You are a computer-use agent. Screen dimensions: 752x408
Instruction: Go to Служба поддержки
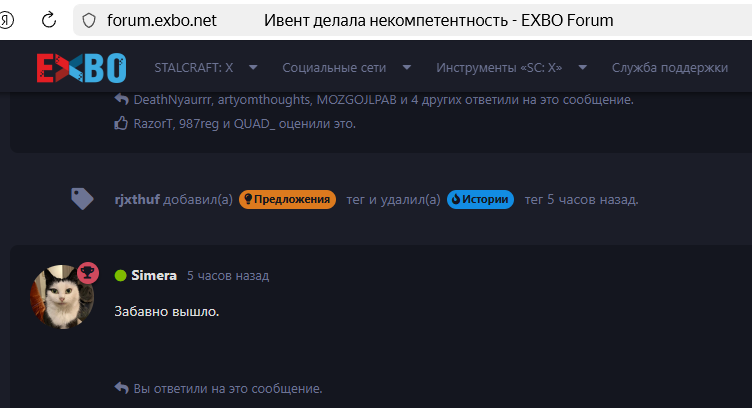(669, 68)
